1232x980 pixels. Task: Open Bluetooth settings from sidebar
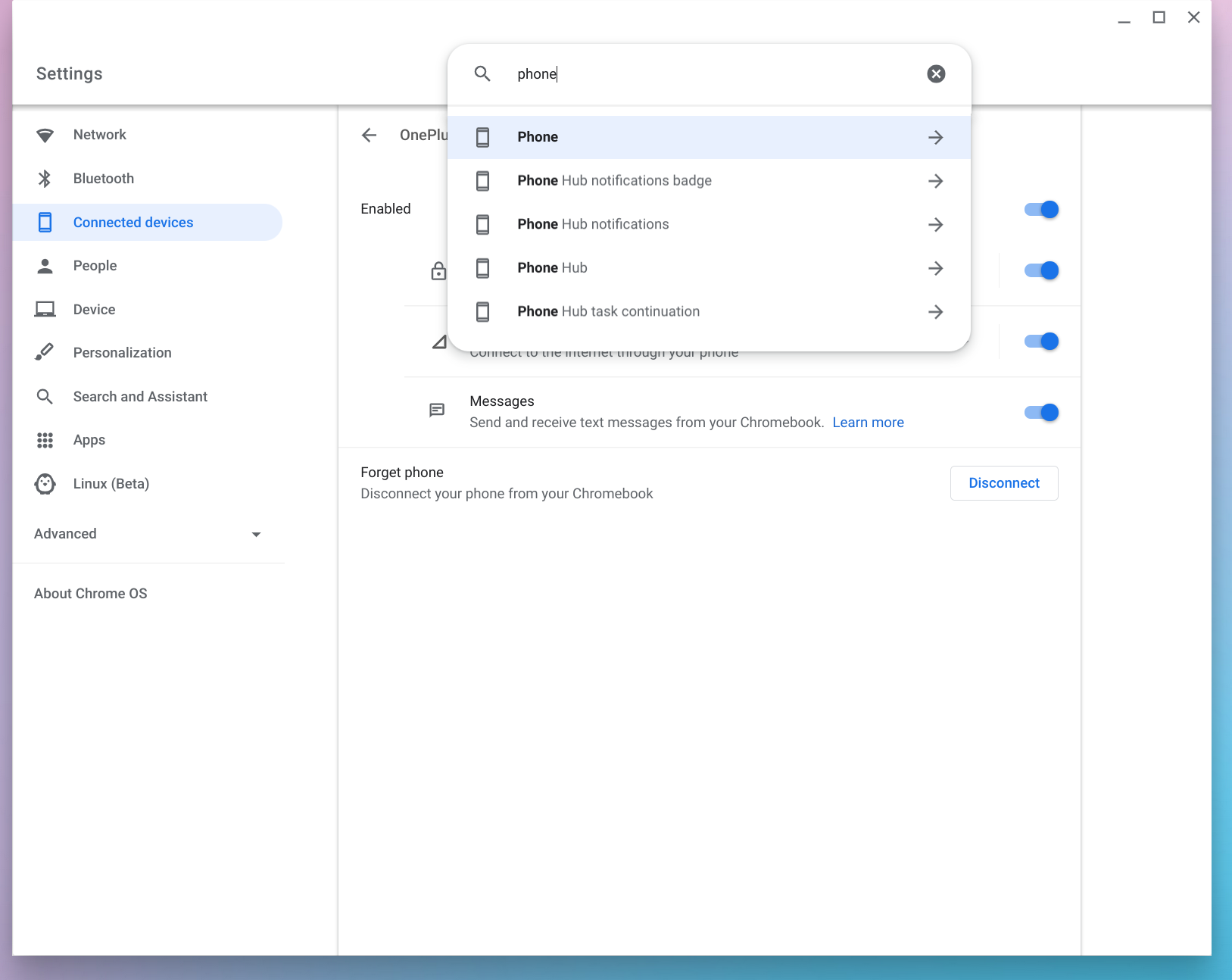[x=45, y=178]
